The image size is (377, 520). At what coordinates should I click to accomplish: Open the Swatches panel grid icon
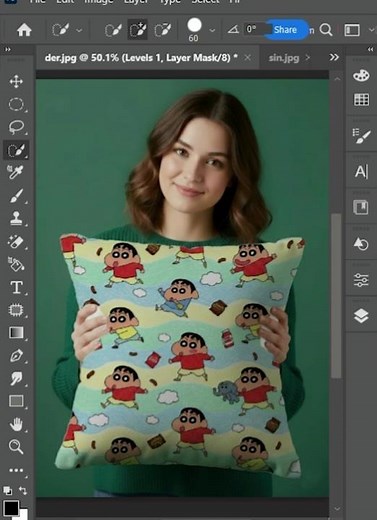361,99
